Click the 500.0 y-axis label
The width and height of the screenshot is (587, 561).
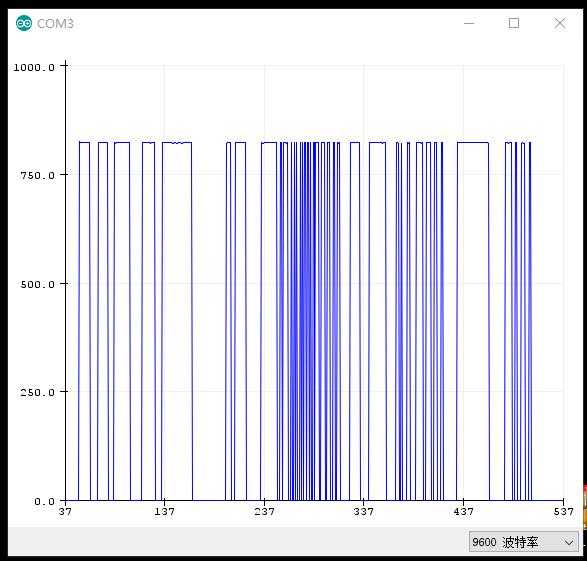click(37, 284)
